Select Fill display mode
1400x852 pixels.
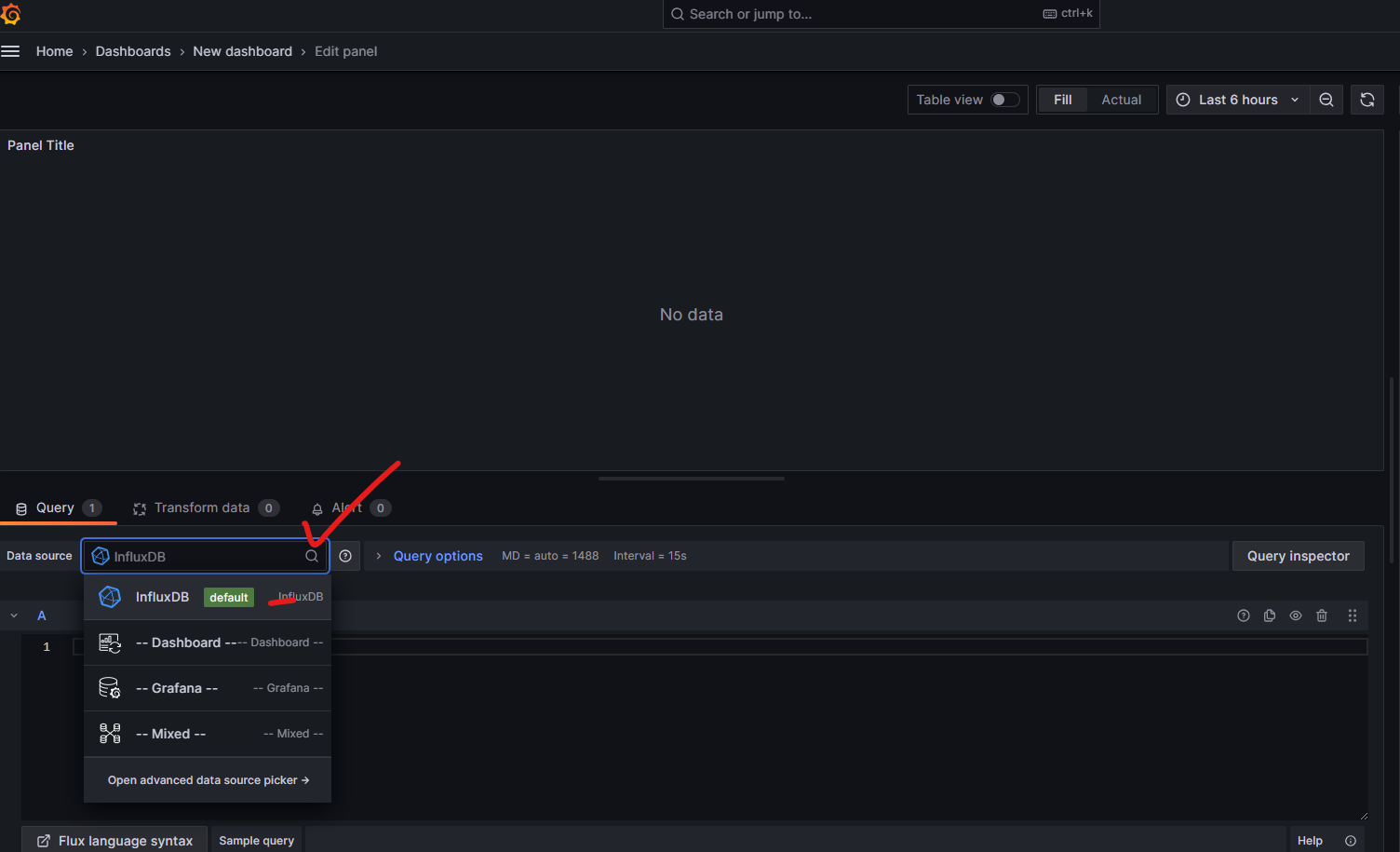(x=1063, y=100)
